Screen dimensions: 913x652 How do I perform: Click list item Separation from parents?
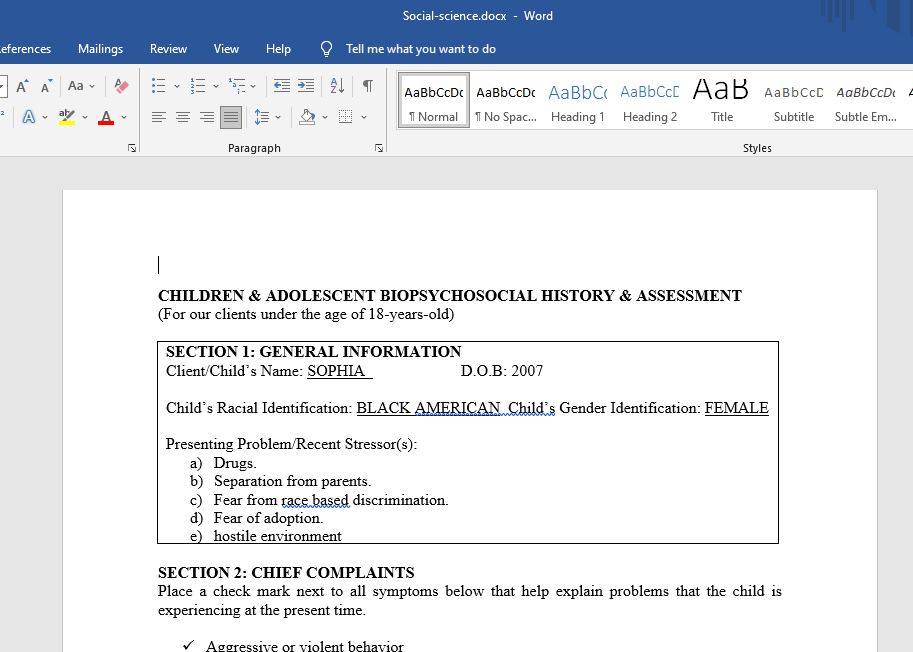click(x=292, y=481)
